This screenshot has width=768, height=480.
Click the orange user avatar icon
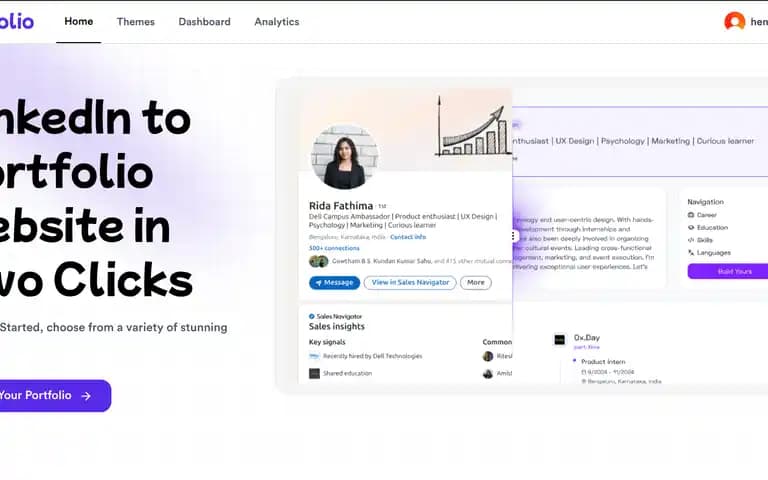point(735,21)
